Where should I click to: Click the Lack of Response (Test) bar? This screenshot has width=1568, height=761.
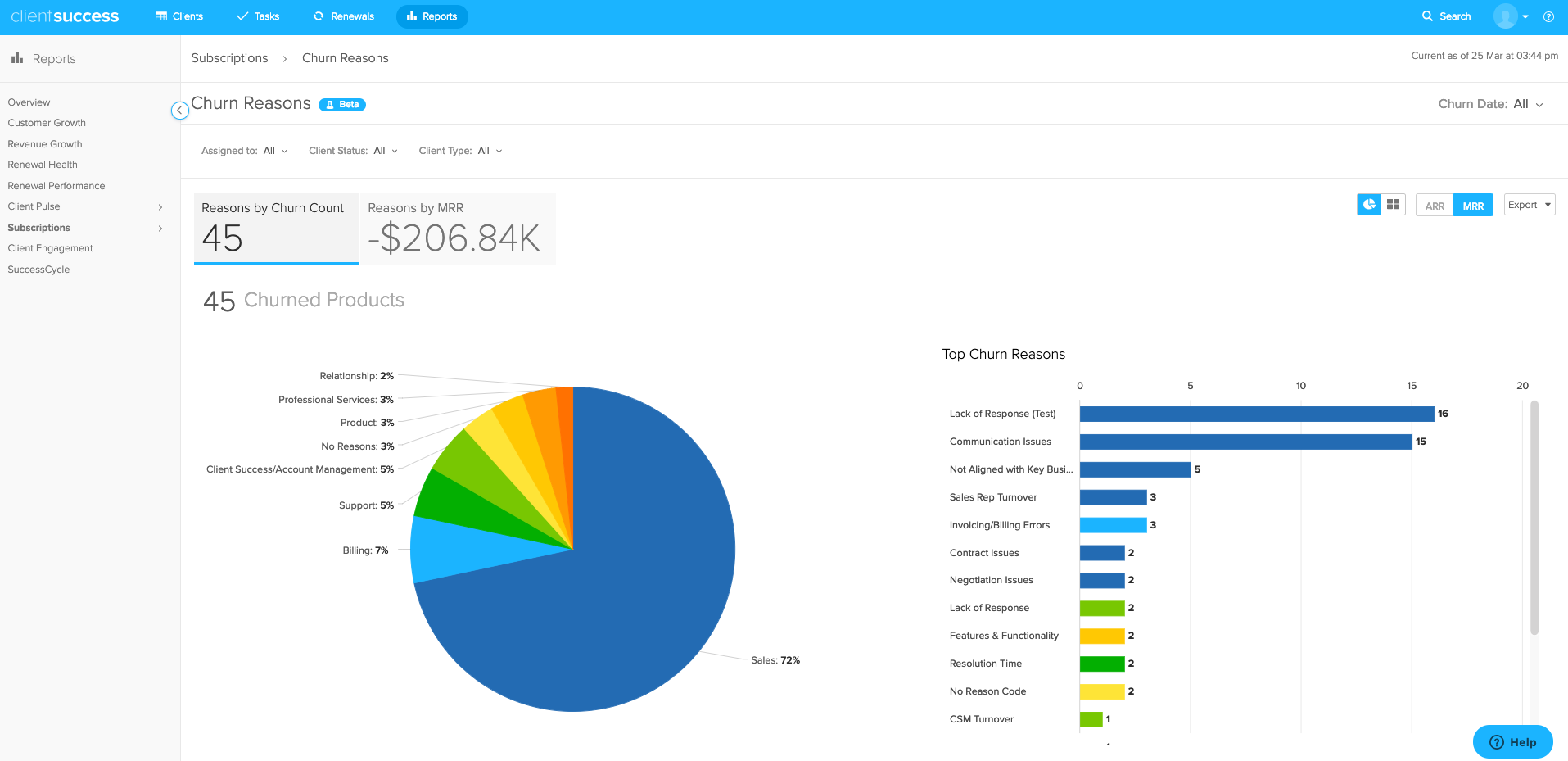[x=1253, y=414]
